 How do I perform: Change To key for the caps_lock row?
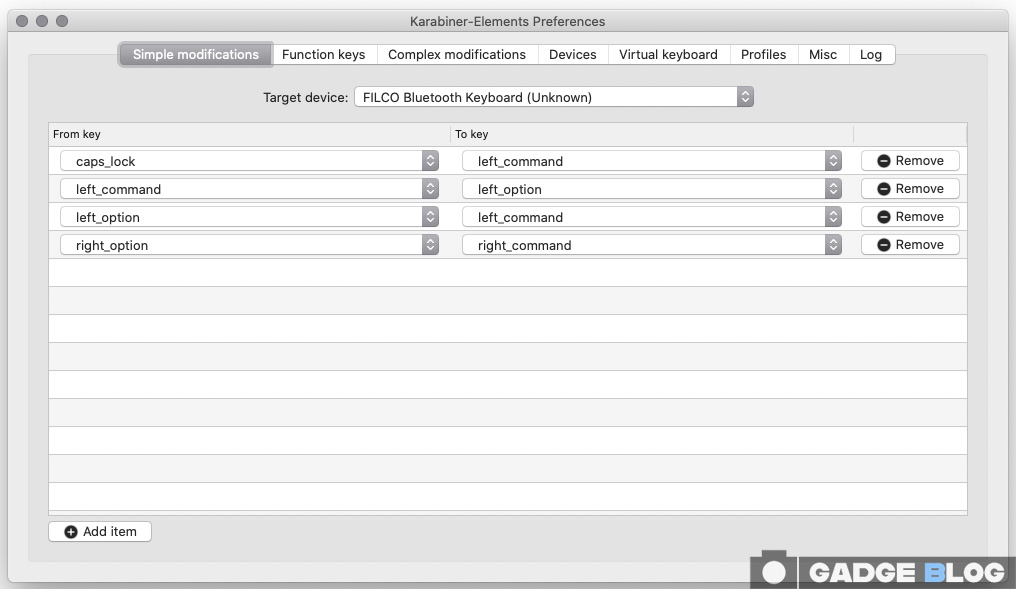(652, 161)
